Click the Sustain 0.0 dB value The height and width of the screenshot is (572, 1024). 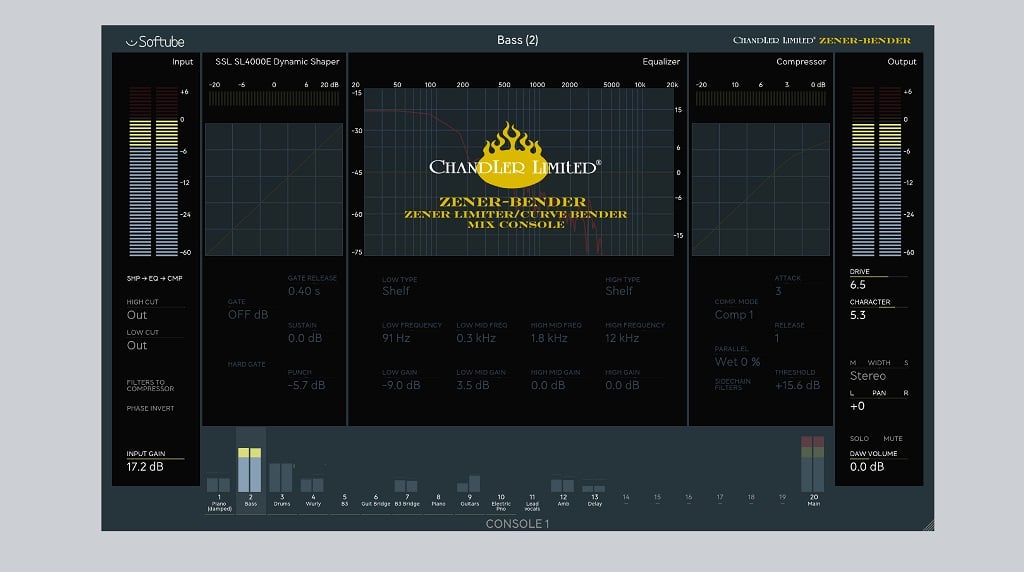(x=304, y=338)
